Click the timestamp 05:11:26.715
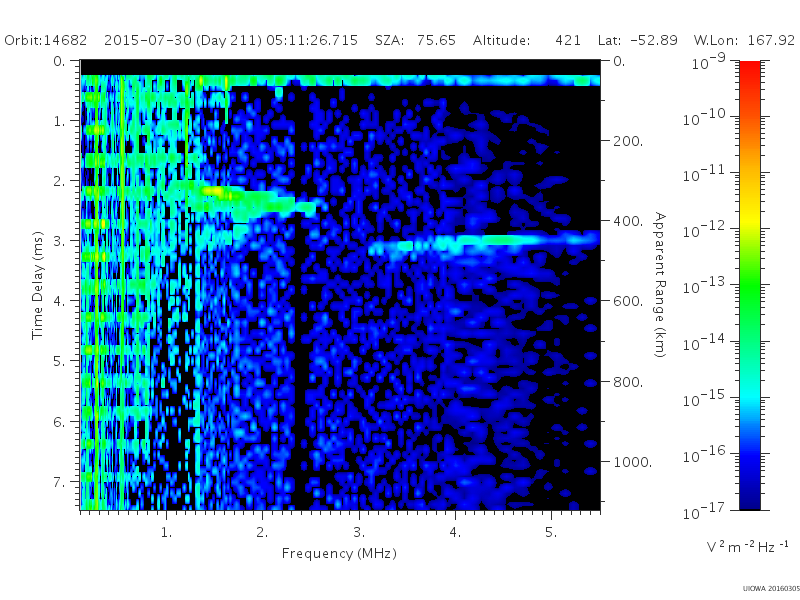800x600 pixels. pos(312,40)
